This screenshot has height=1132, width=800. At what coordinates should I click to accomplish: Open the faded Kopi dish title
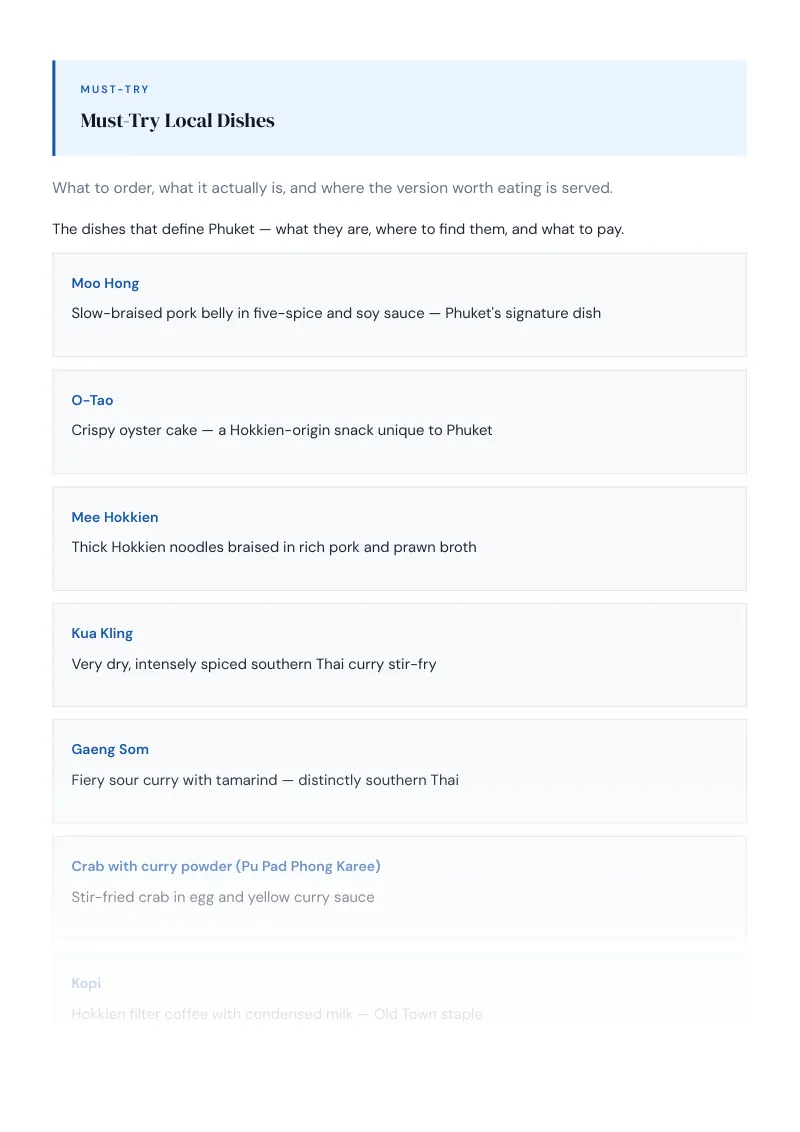(x=86, y=983)
